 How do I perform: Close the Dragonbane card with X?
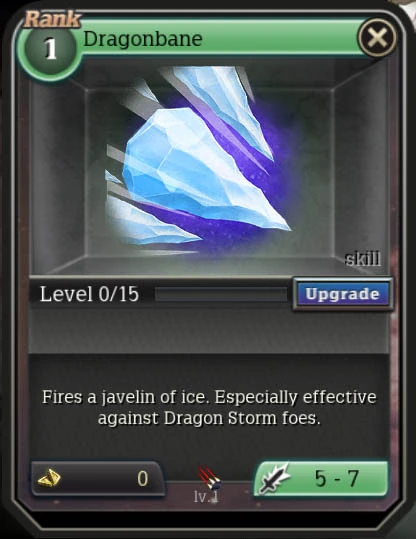[x=377, y=38]
